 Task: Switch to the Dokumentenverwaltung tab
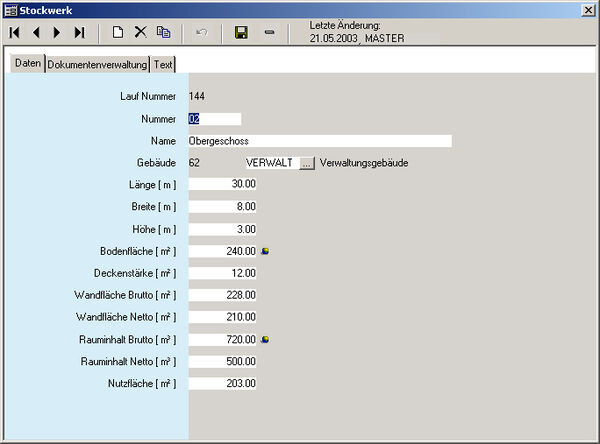97,64
